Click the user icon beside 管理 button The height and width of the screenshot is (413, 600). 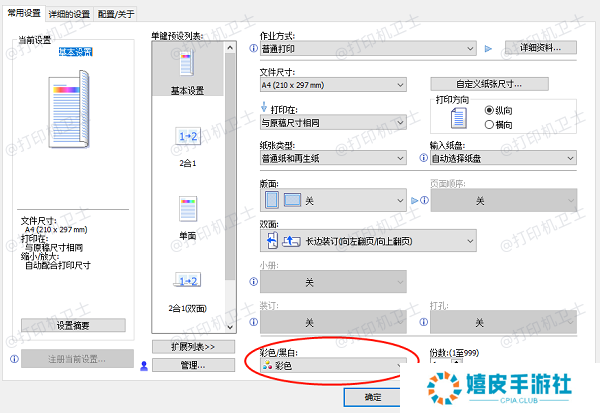tap(144, 366)
